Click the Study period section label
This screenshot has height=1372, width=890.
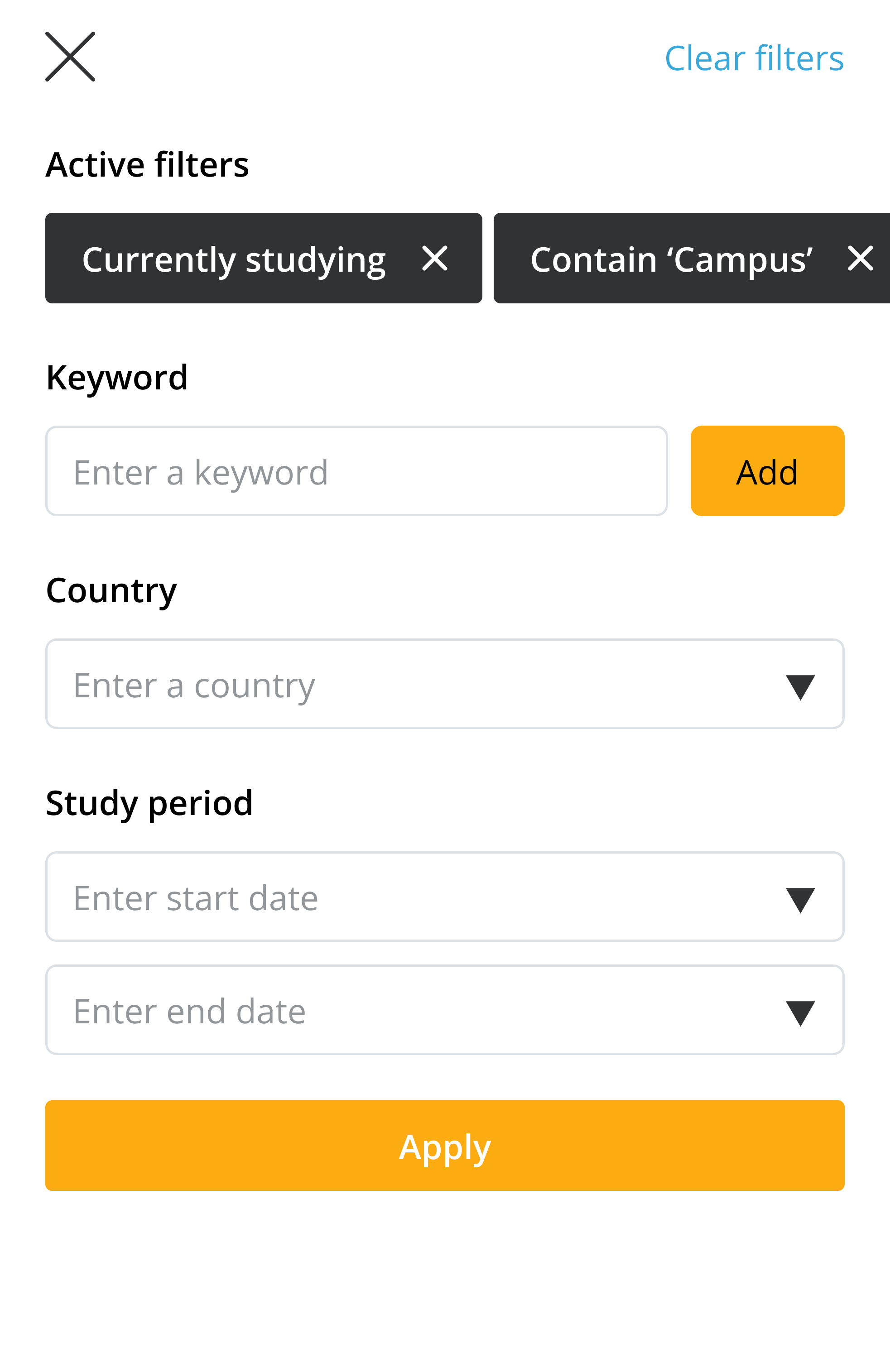(x=149, y=803)
